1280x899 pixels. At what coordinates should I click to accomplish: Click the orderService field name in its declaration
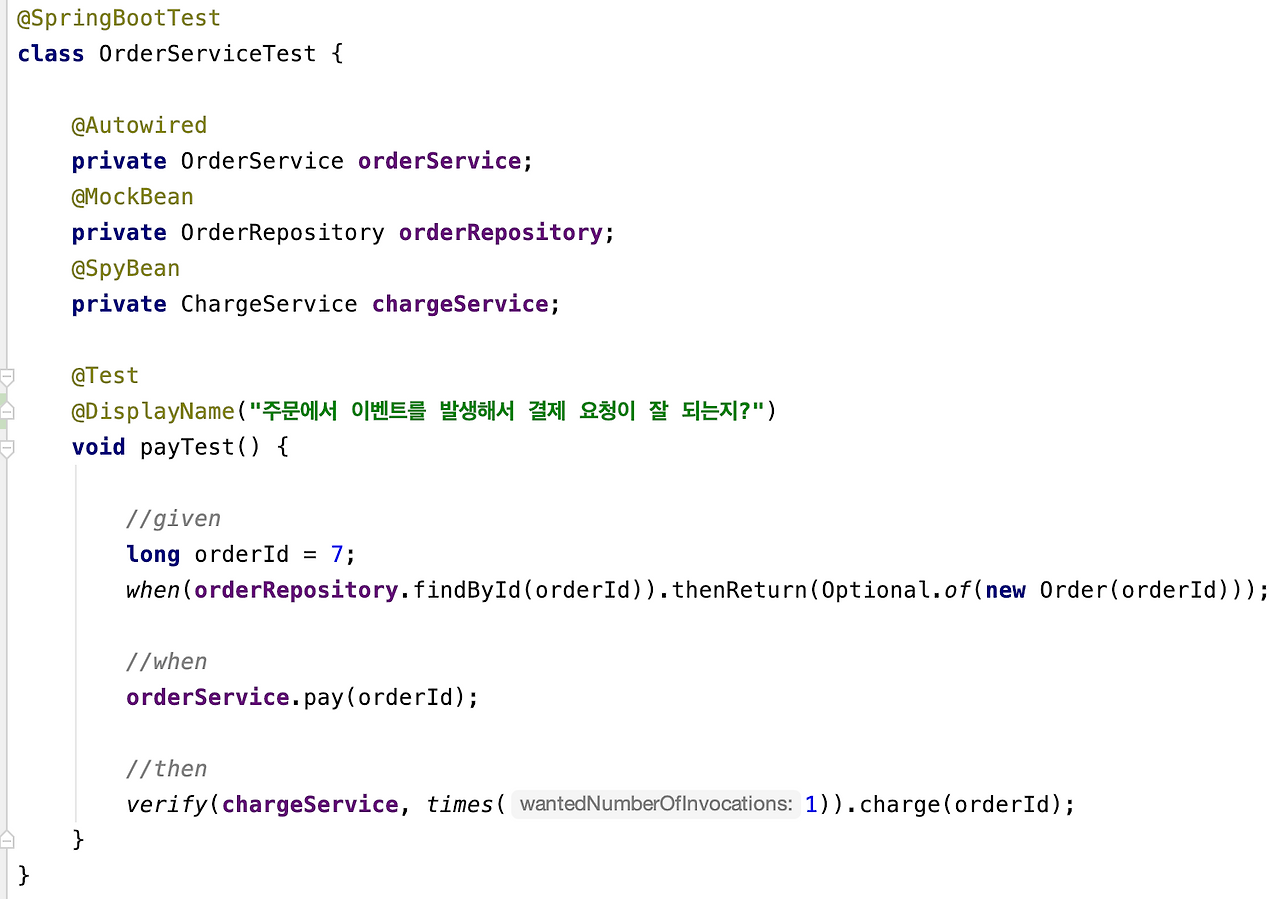(x=440, y=161)
